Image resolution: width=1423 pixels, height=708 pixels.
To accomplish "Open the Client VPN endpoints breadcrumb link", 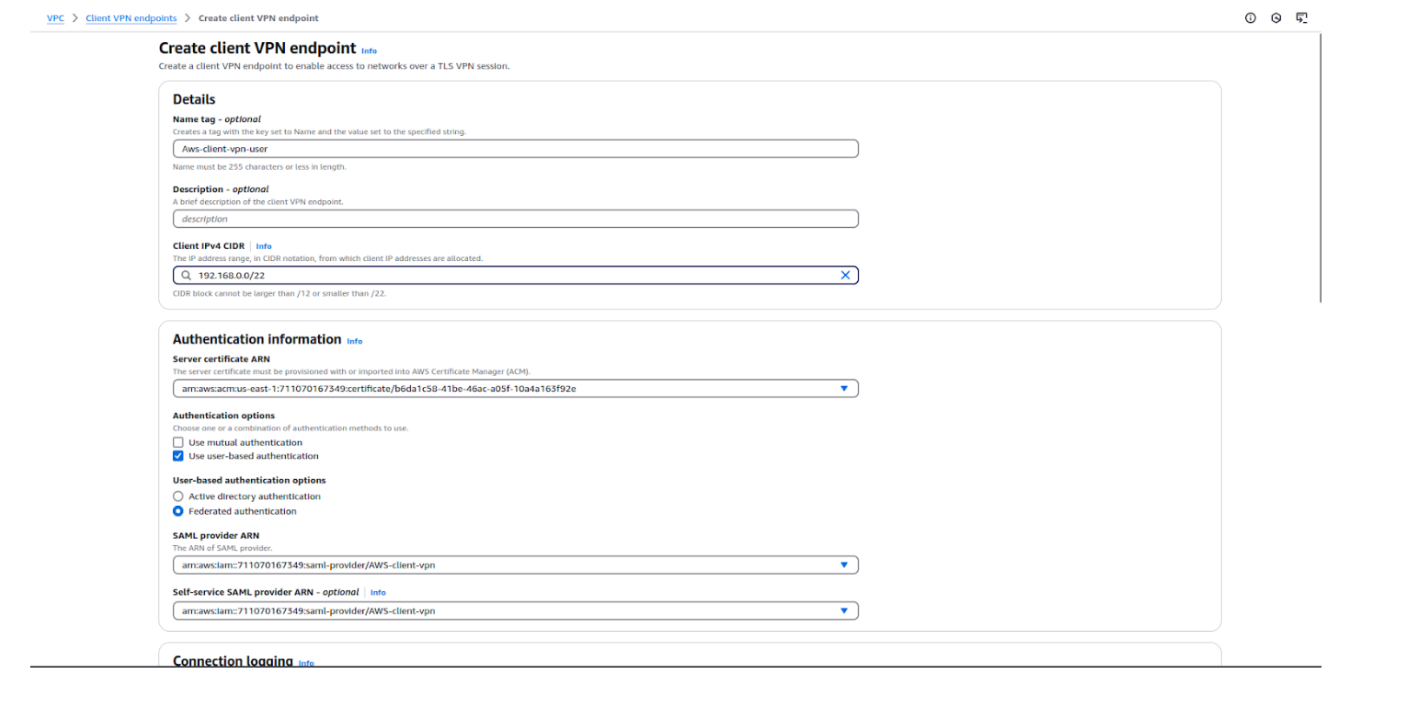I will 131,17.
